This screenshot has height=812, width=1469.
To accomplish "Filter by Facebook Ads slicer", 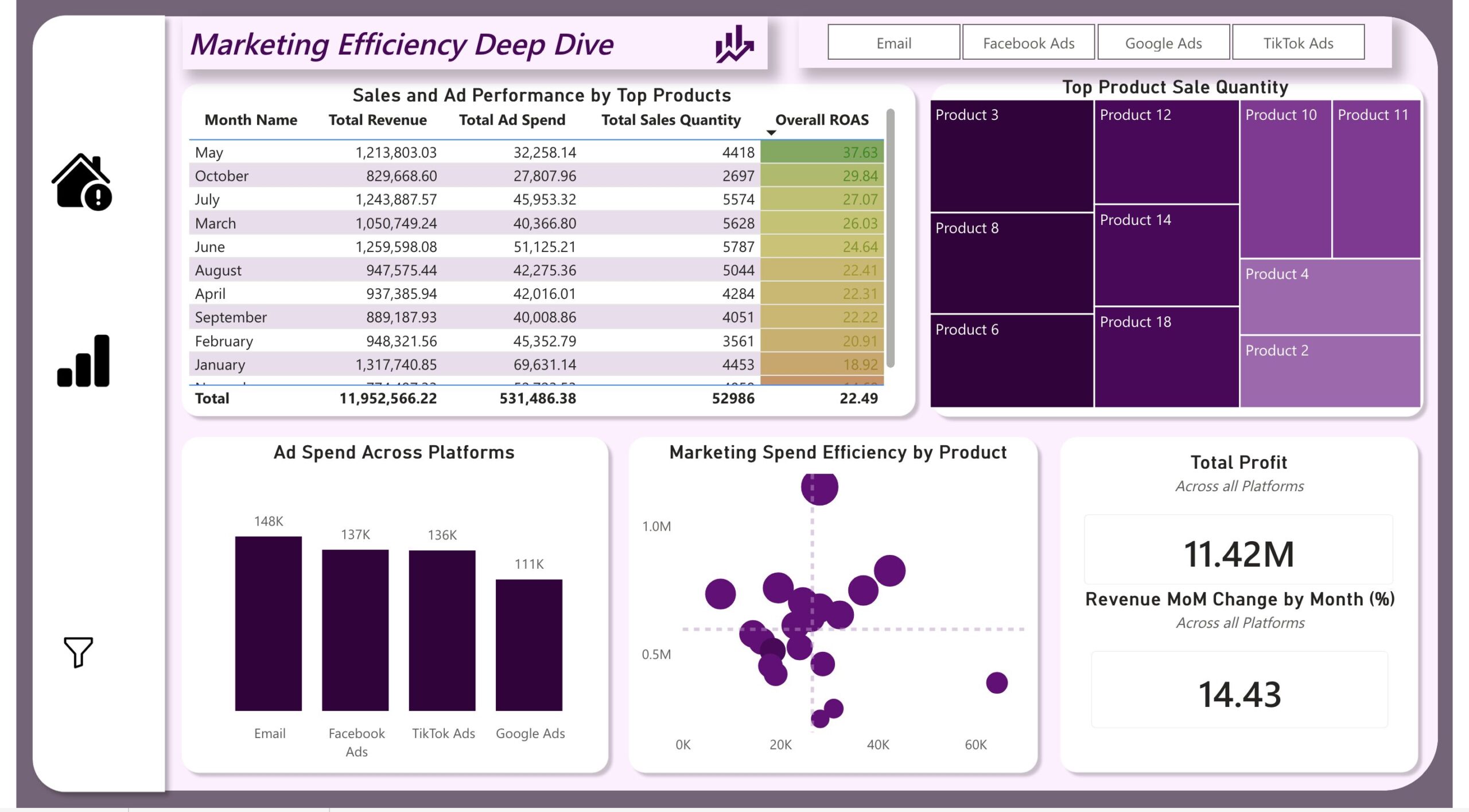I will point(1028,42).
